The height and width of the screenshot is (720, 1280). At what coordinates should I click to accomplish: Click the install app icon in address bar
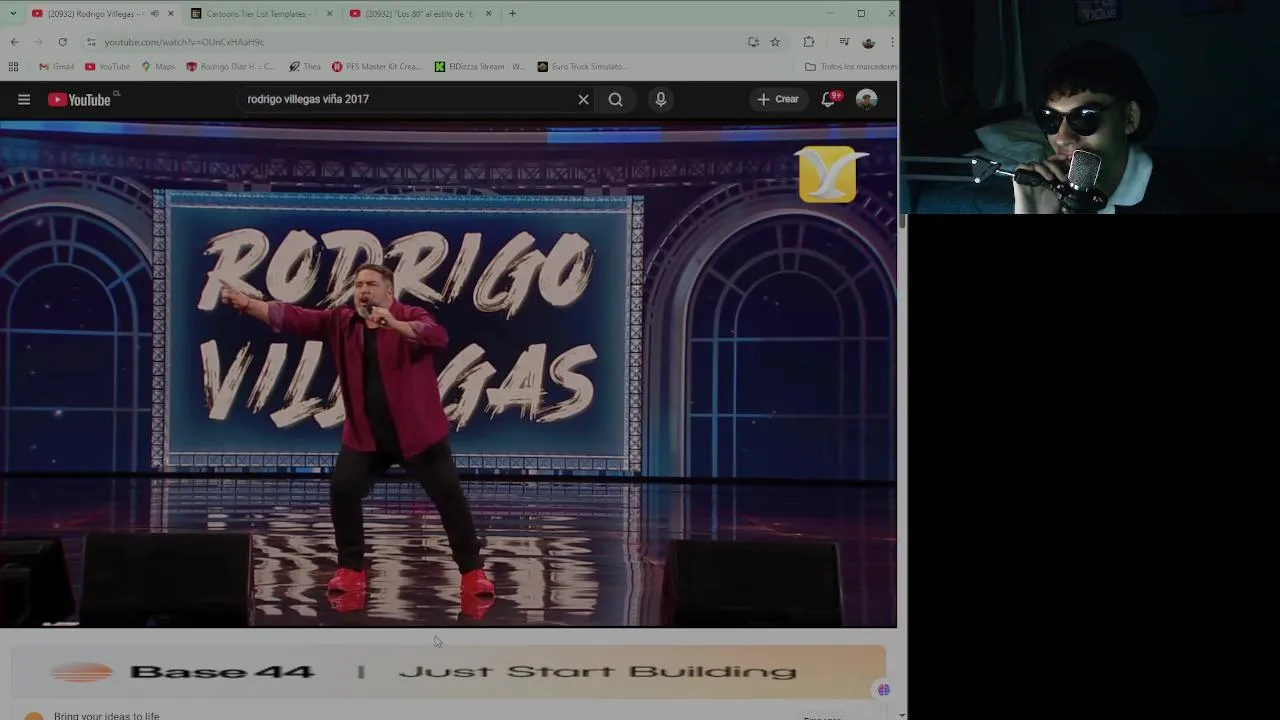tap(753, 42)
